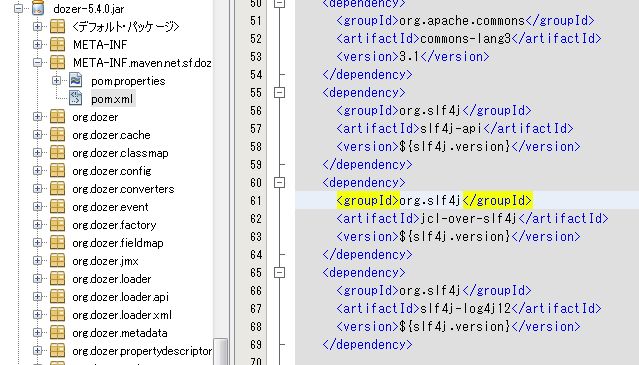
Task: Click the デフォルト・パッケージ package icon
Action: coord(57,26)
